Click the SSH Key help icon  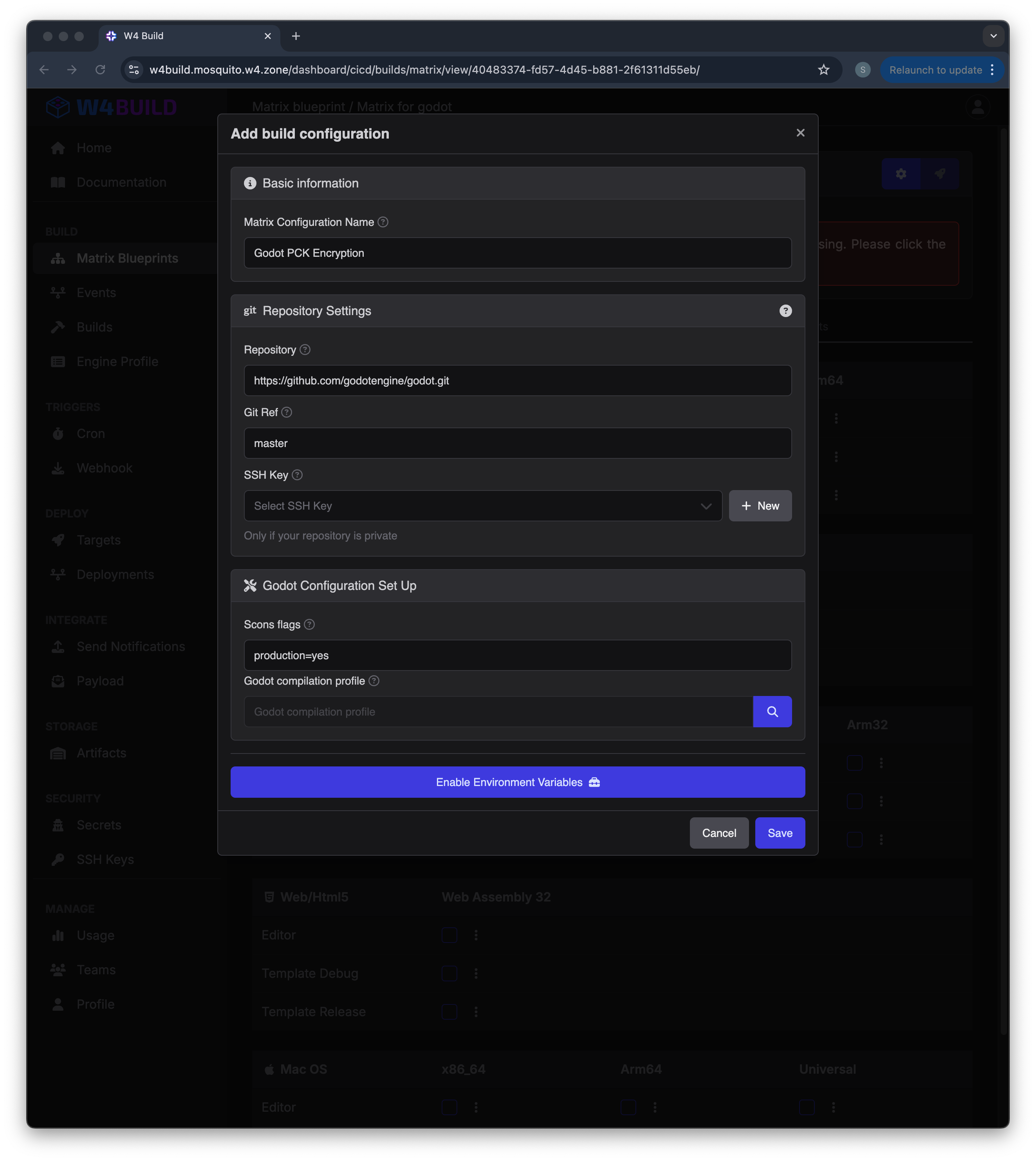(x=297, y=475)
